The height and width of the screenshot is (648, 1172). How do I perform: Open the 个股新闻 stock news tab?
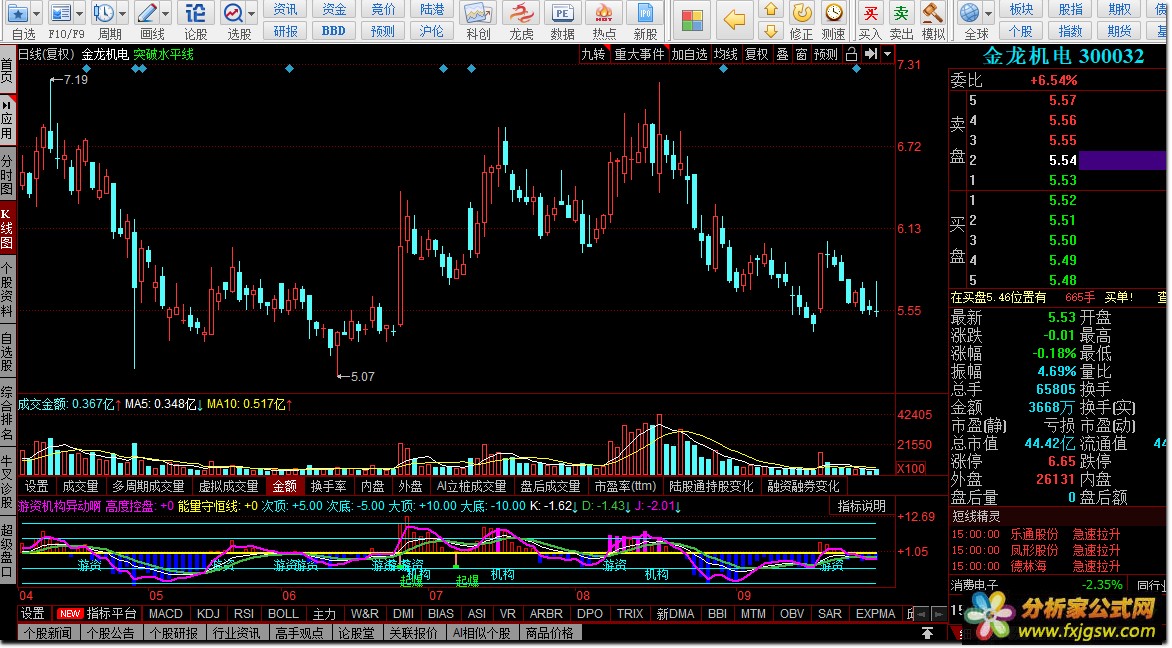pos(48,633)
